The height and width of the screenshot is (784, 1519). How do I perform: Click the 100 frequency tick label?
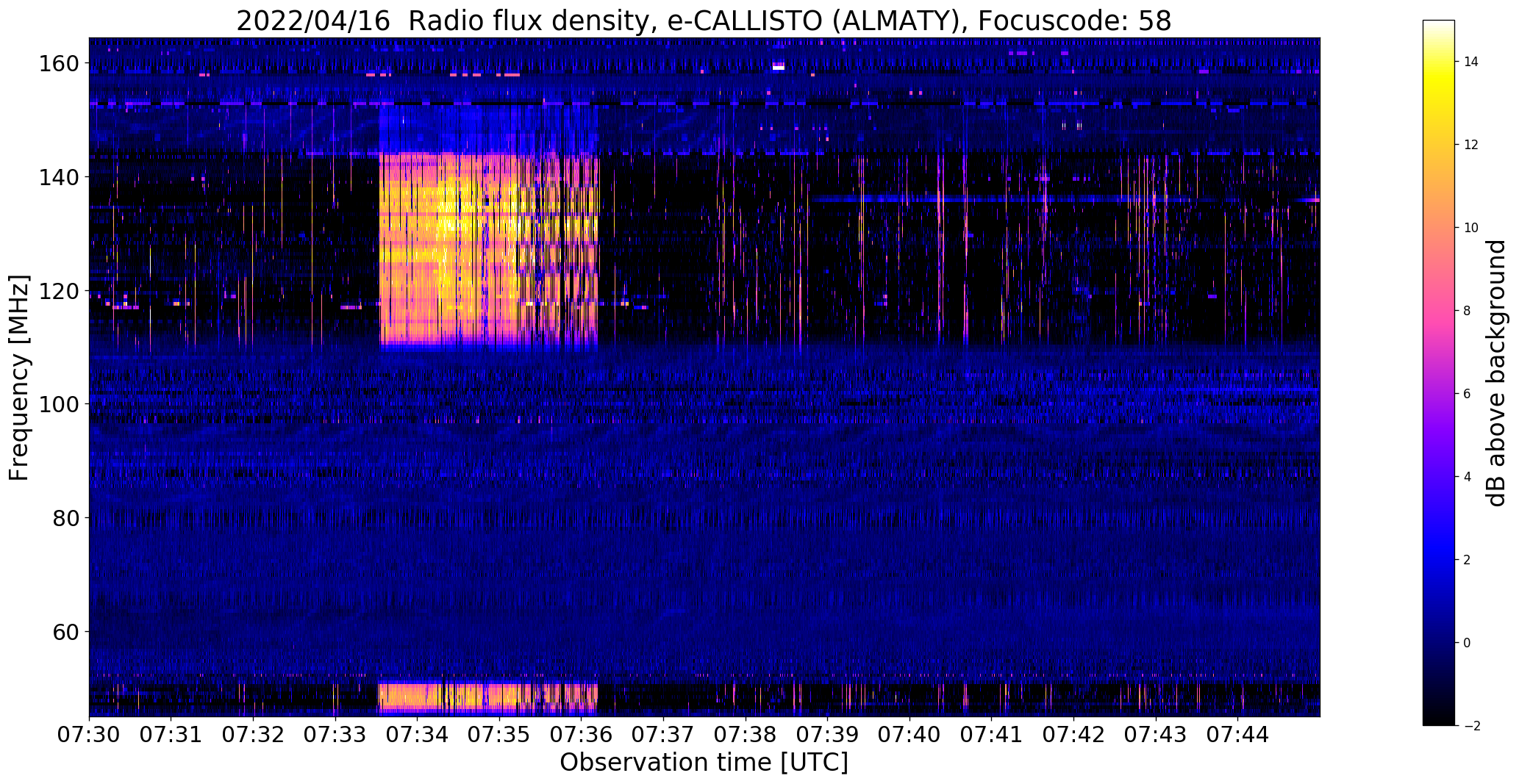[x=58, y=404]
